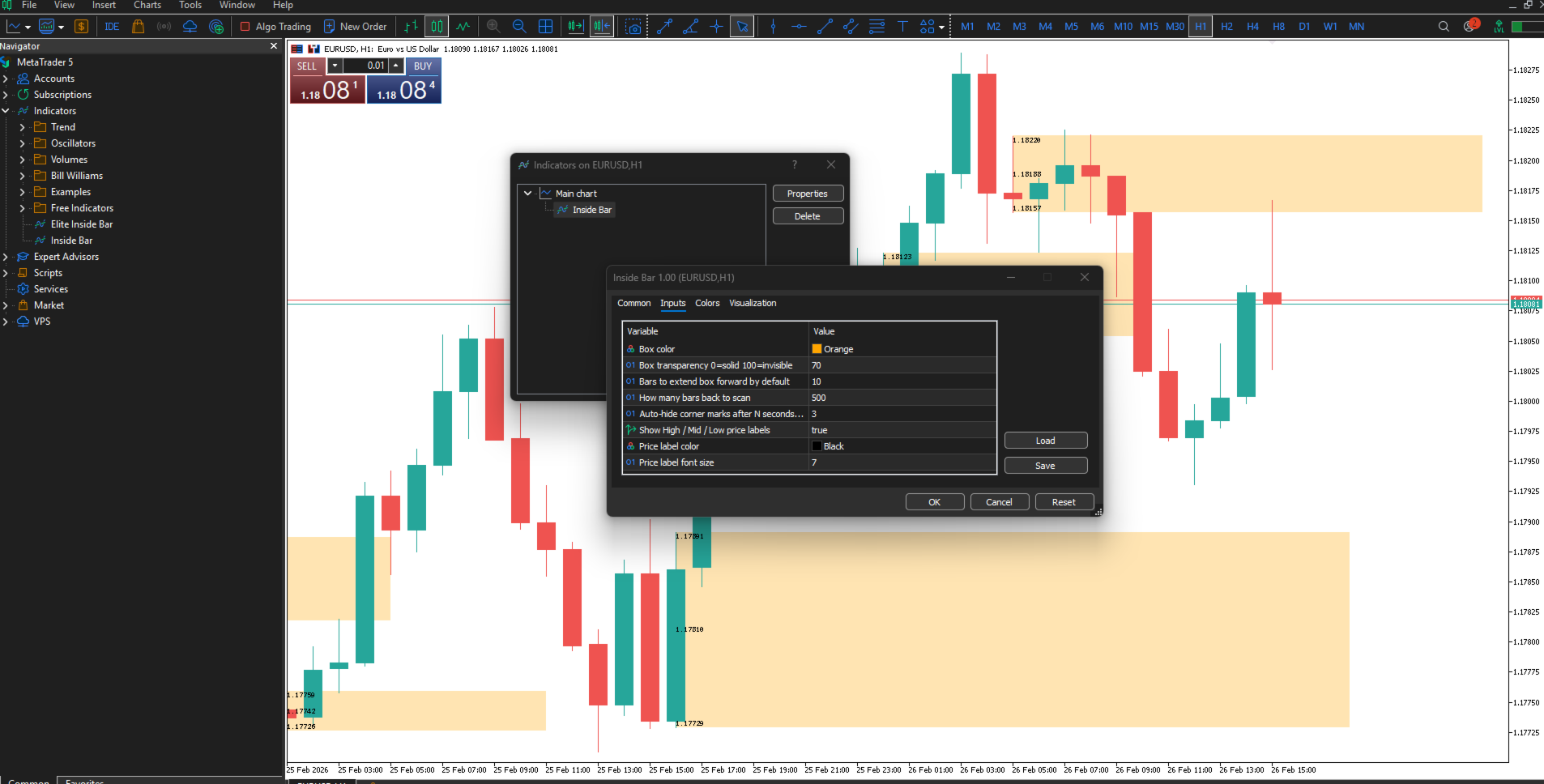Select the cursor arrow tool
Image resolution: width=1544 pixels, height=784 pixels.
[742, 27]
